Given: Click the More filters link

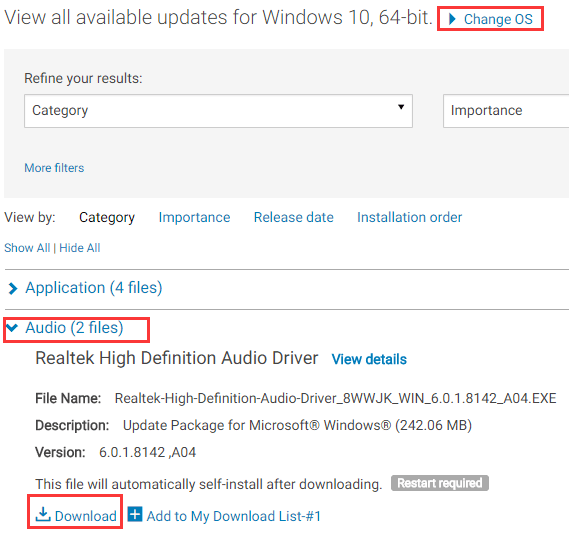Looking at the screenshot, I should 54,168.
